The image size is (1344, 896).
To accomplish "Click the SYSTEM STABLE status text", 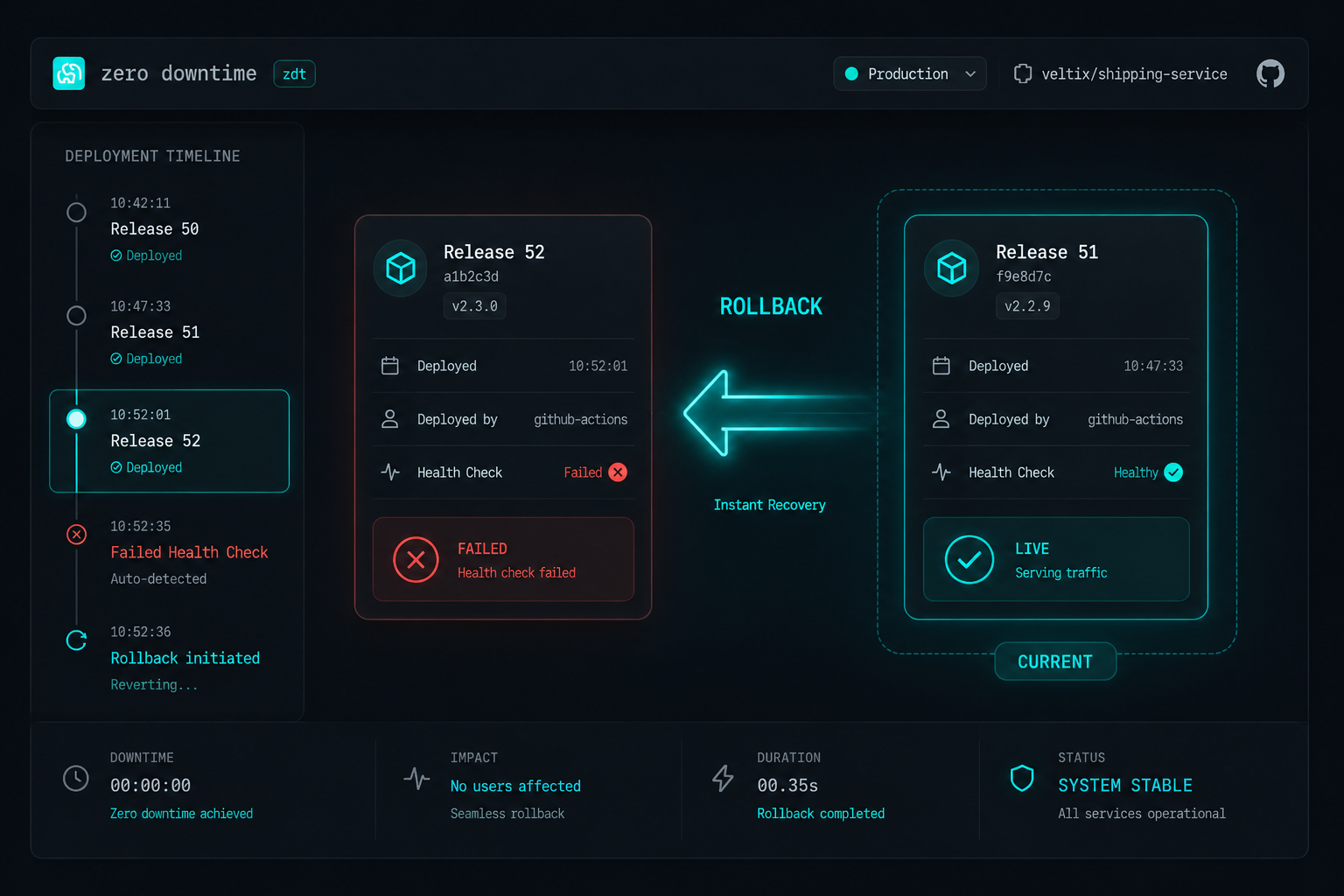I will [x=1125, y=786].
